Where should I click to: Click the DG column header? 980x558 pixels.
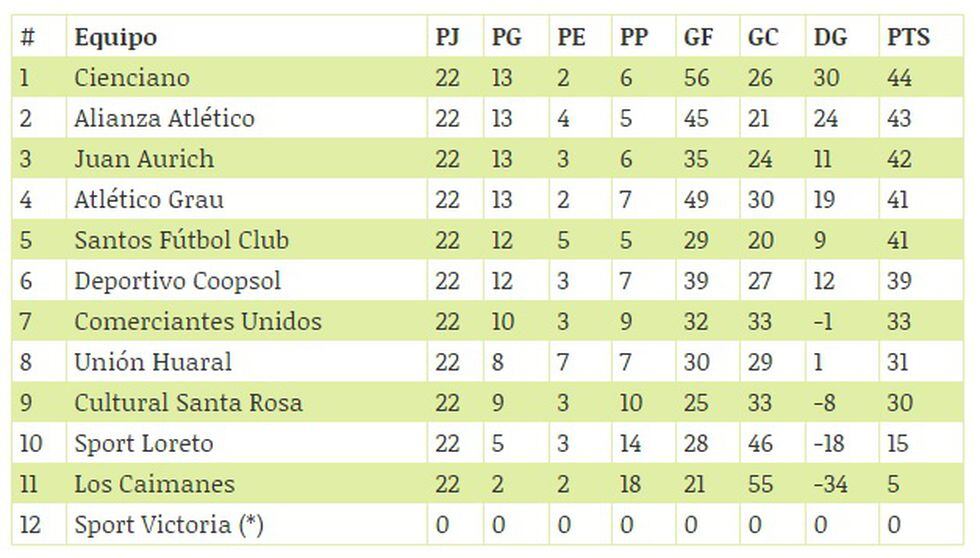point(830,38)
